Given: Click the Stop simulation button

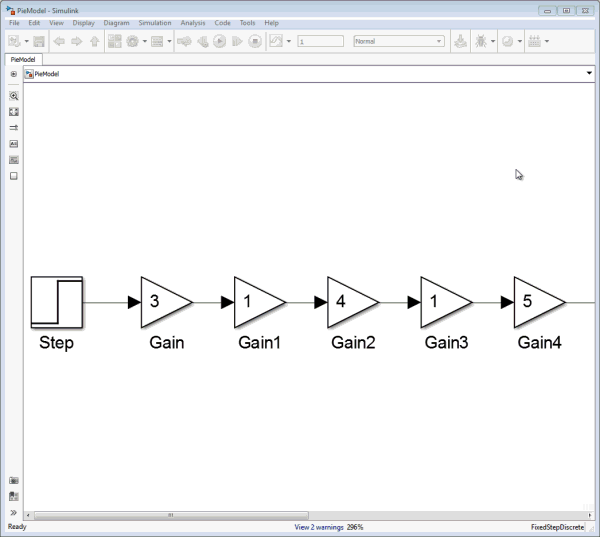Looking at the screenshot, I should coord(254,41).
